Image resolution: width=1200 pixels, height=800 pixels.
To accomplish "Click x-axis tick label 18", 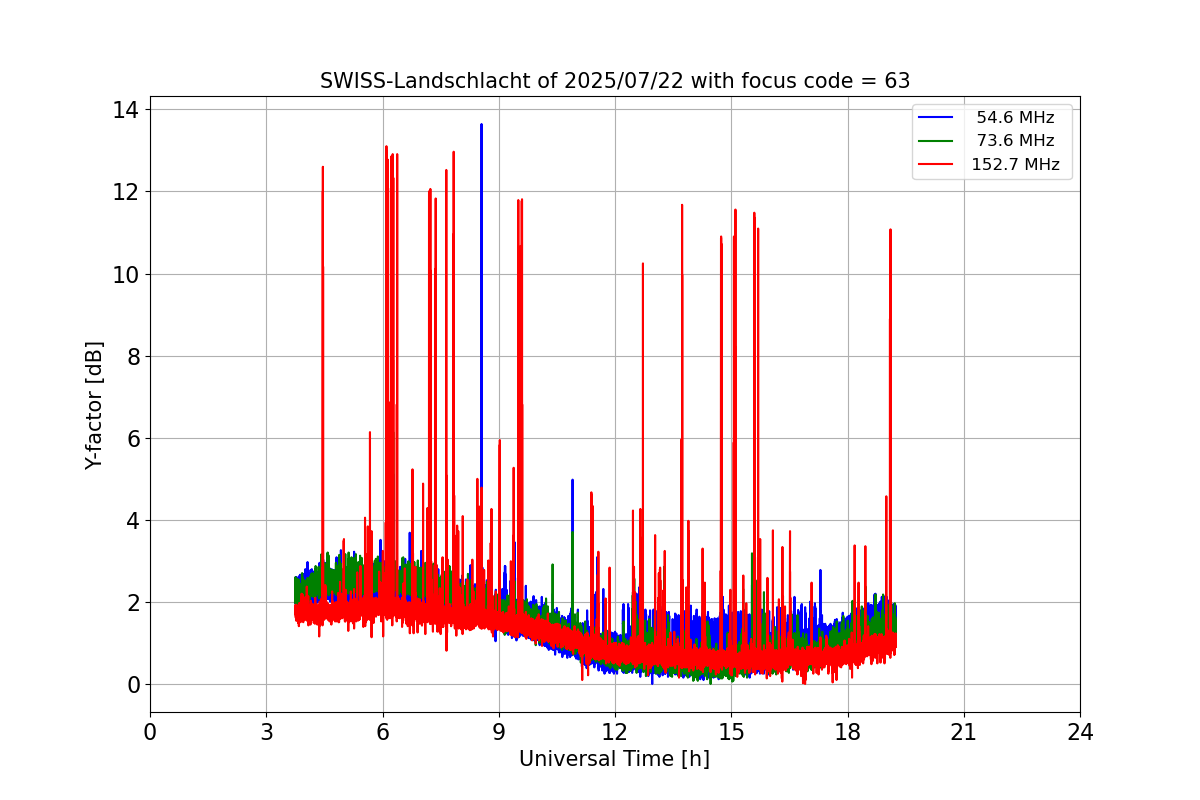I will point(847,732).
